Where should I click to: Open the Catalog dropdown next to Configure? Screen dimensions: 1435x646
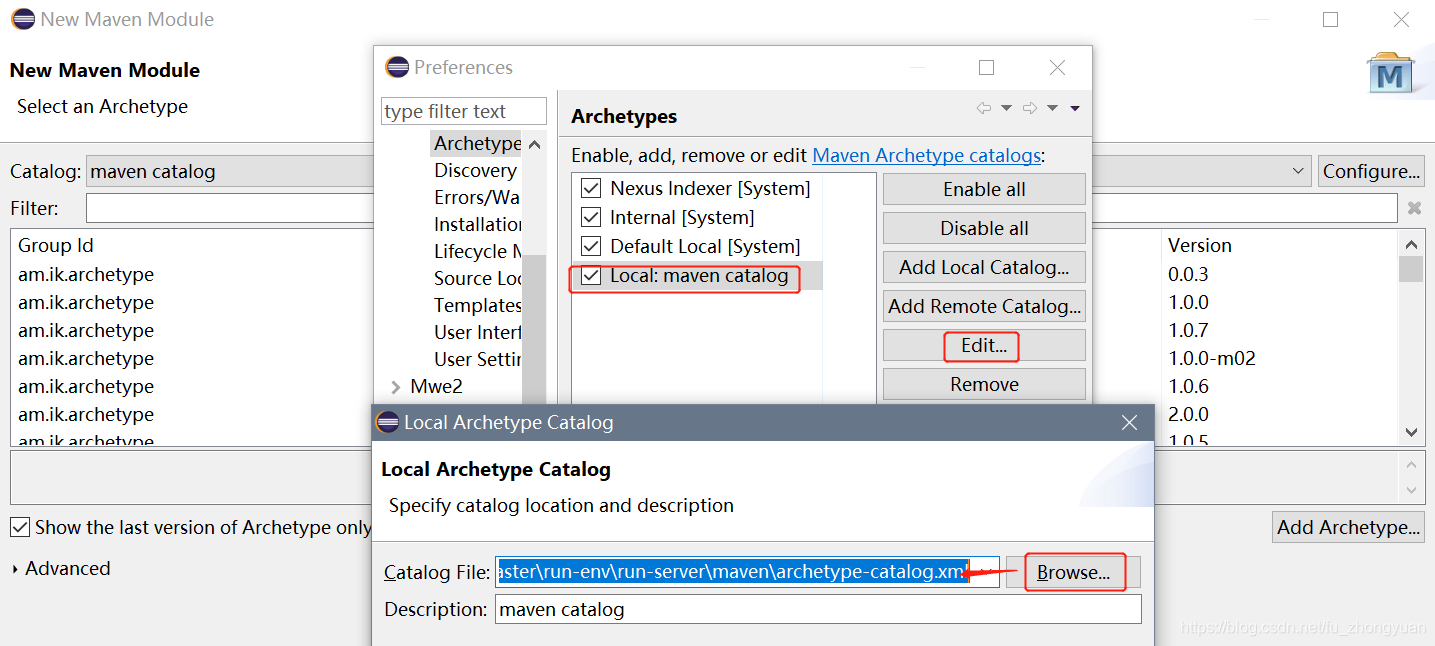click(1297, 170)
